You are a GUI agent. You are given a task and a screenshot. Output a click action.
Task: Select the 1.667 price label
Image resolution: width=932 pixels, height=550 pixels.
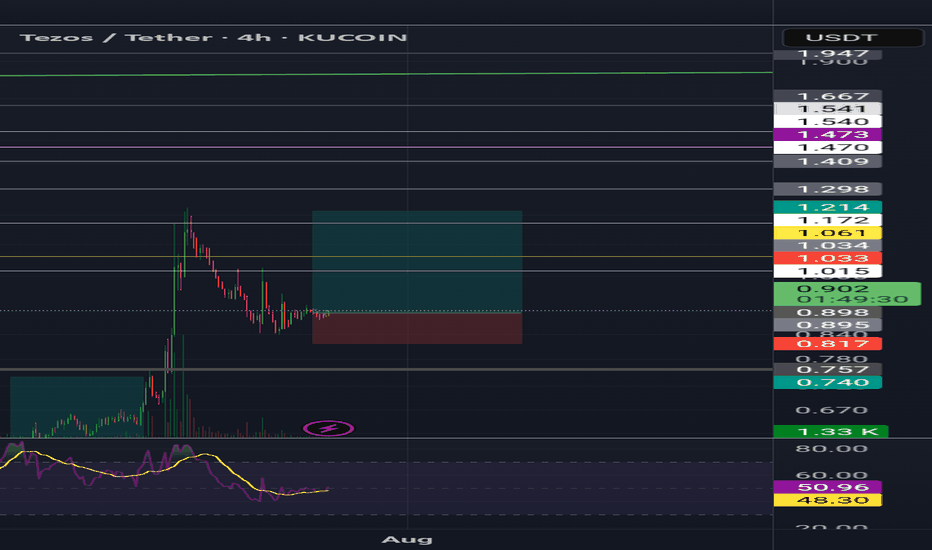(x=827, y=96)
